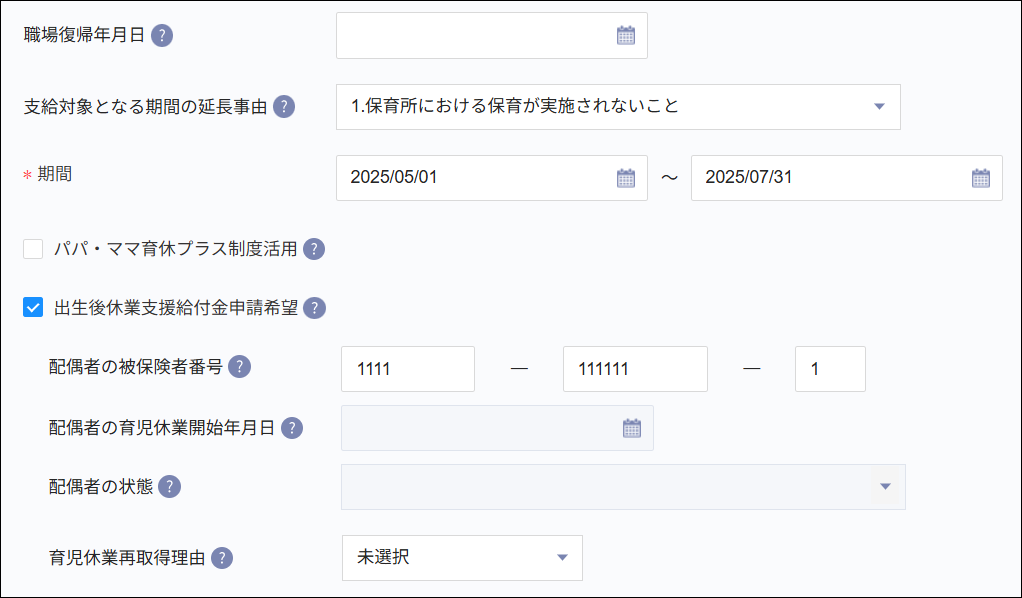Show help for 配偶者の育児休業開始年月日
Viewport: 1022px width, 598px height.
(x=290, y=427)
